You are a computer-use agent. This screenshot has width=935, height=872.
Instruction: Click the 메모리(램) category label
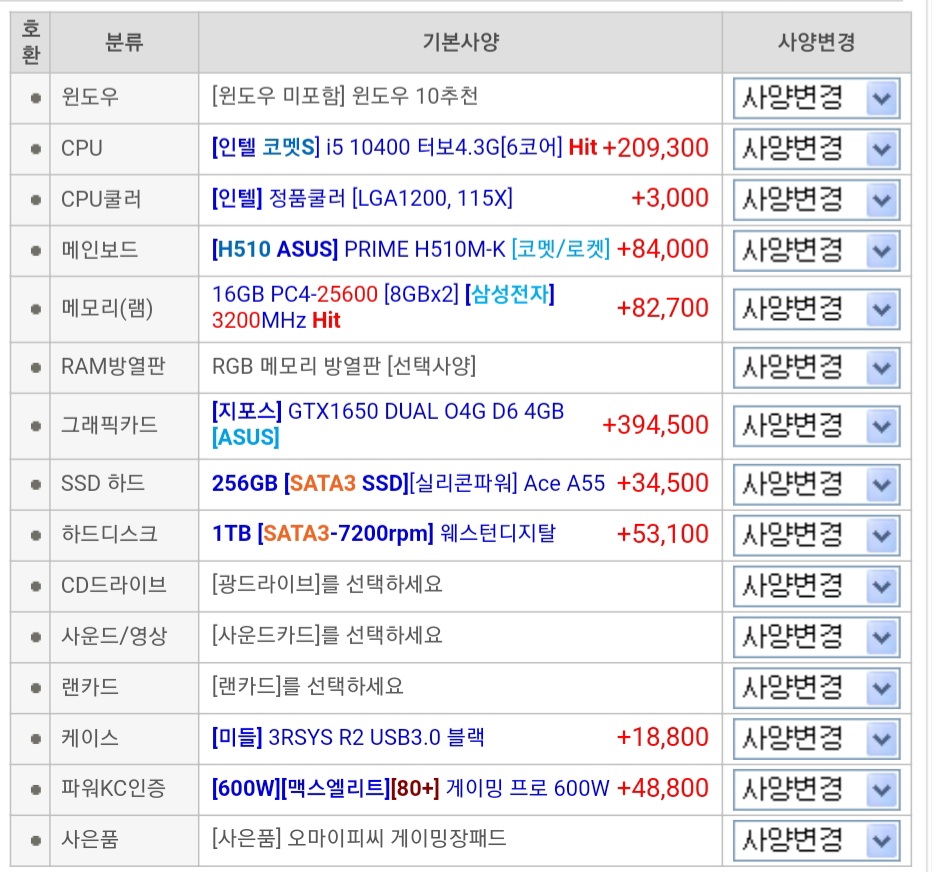click(107, 308)
